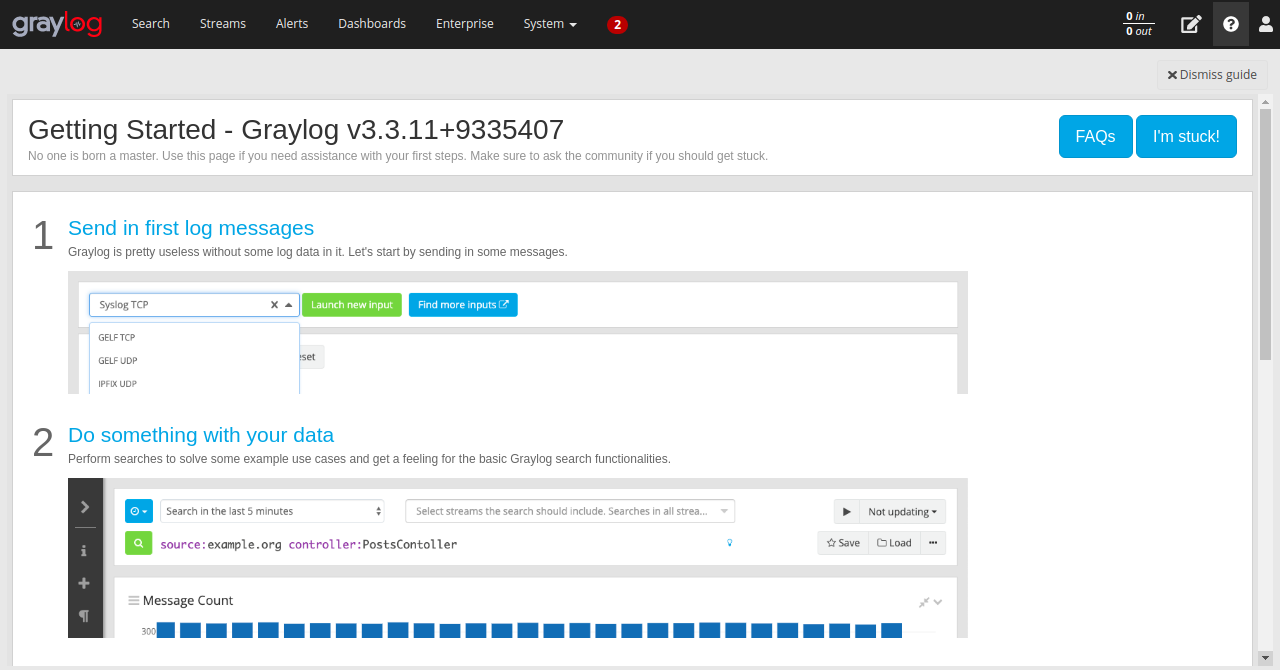Image resolution: width=1280 pixels, height=670 pixels.
Task: Open the Syslog TCP input type dropdown
Action: coord(194,305)
